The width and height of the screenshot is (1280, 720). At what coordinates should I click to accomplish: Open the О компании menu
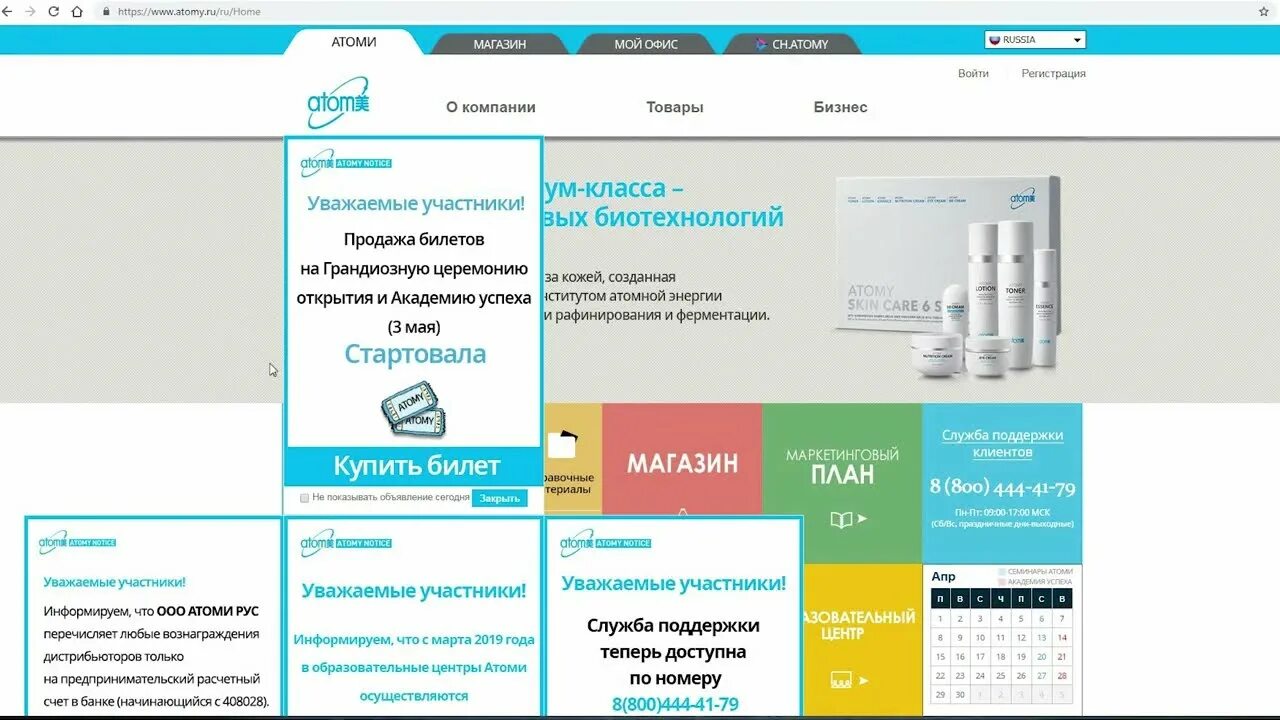490,107
